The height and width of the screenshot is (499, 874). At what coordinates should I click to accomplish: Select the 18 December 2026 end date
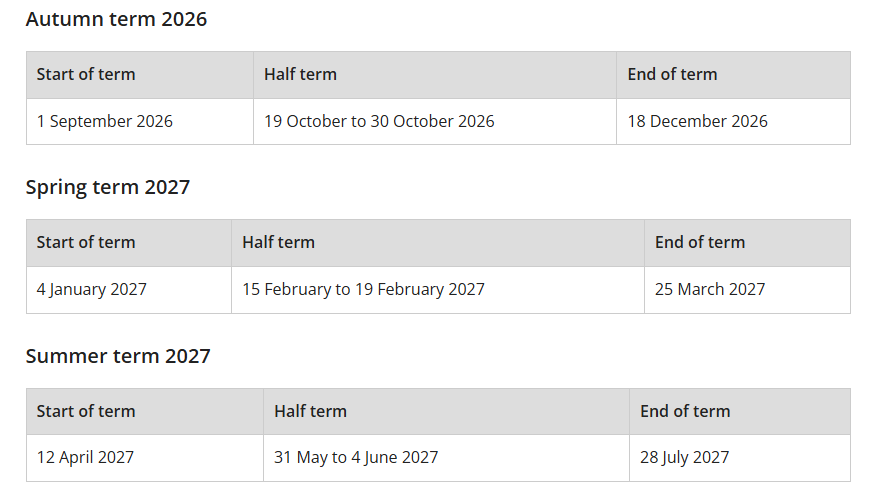[x=698, y=121]
